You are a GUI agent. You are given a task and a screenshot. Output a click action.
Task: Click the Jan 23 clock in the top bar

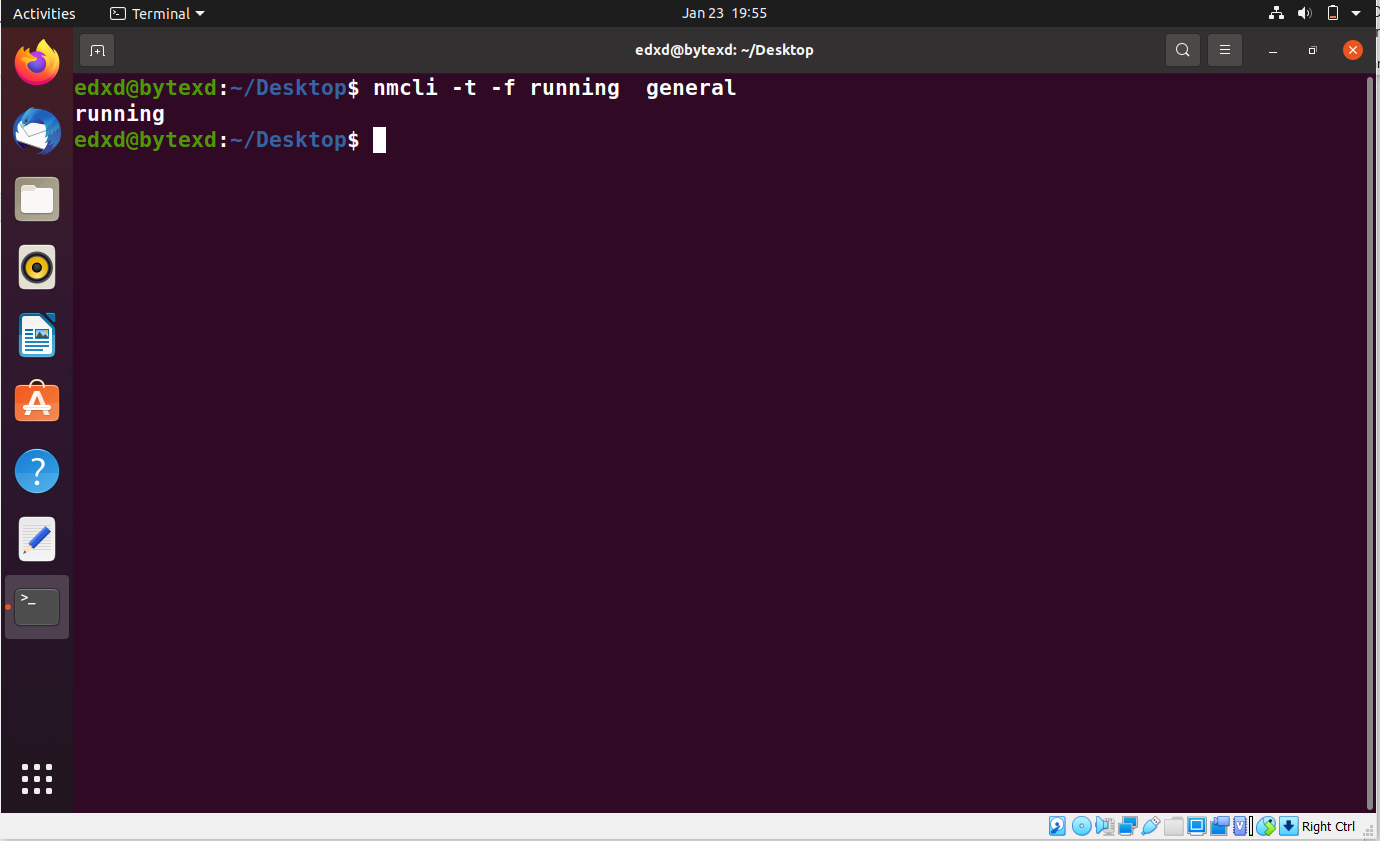click(x=723, y=13)
